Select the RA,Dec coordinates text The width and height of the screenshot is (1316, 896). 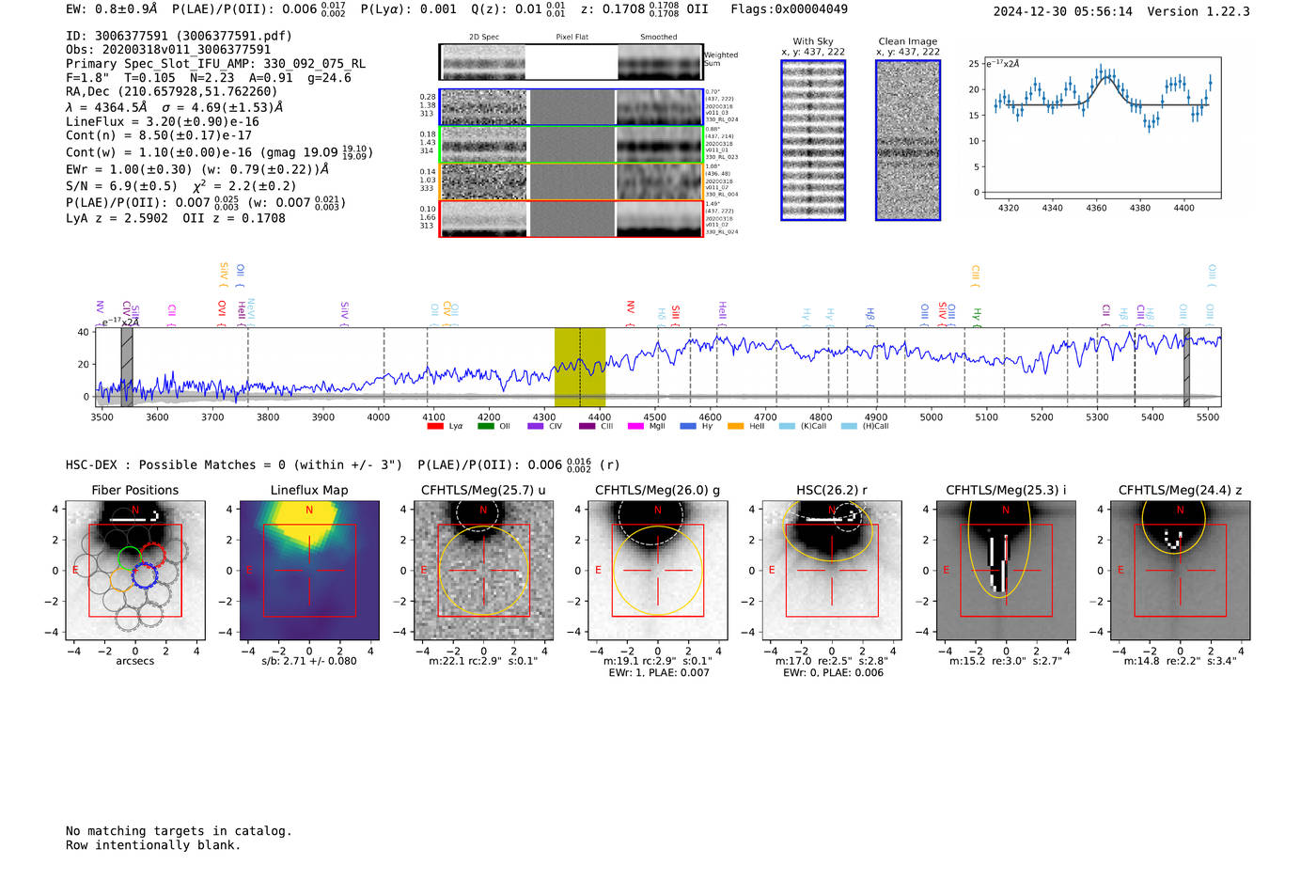[x=172, y=92]
